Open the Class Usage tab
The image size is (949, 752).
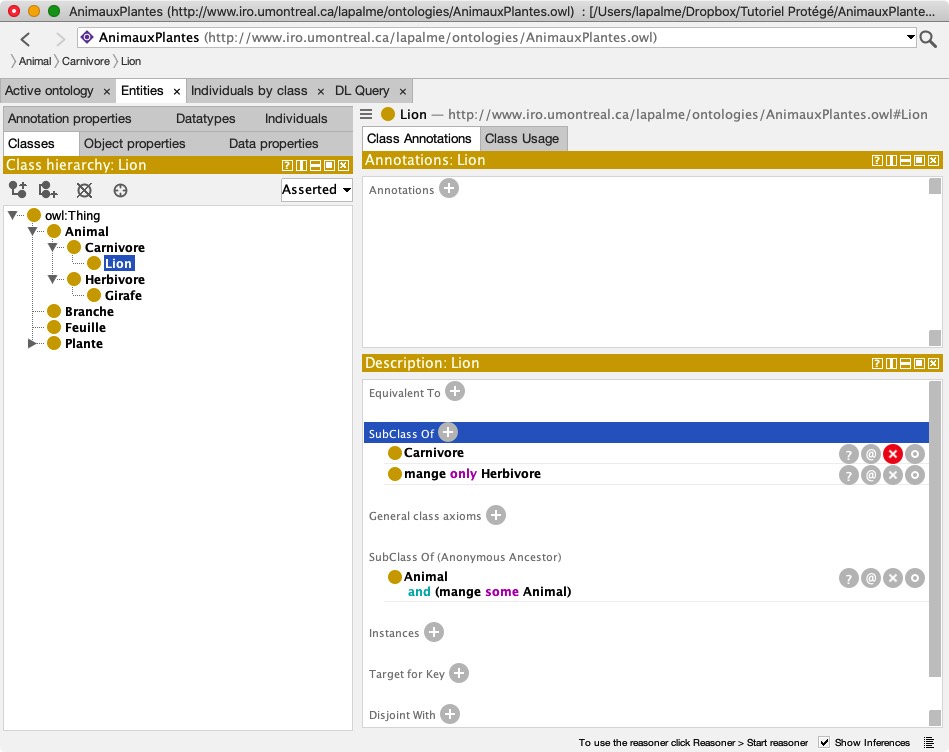522,139
